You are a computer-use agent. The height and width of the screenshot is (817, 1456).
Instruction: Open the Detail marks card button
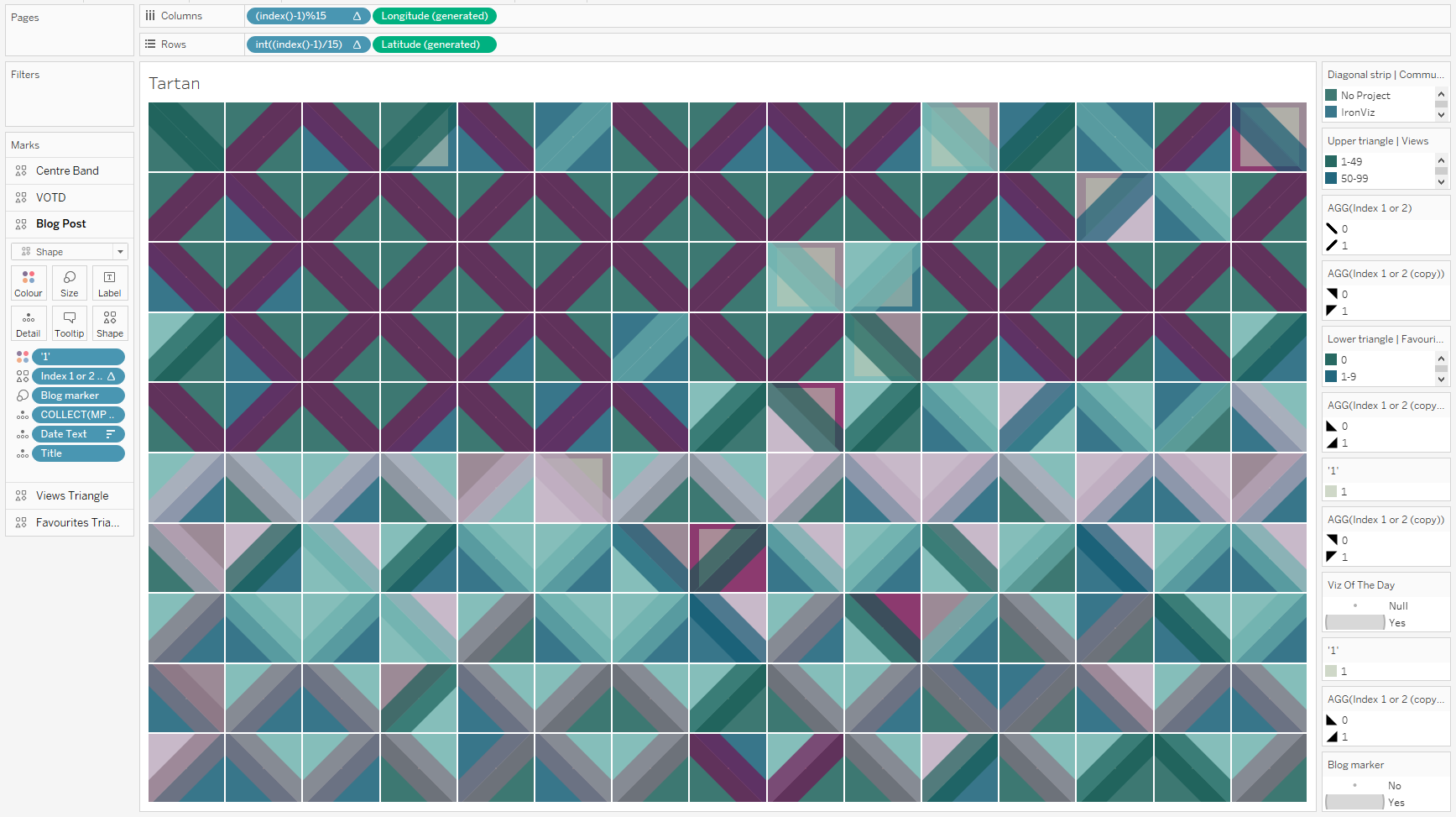29,323
